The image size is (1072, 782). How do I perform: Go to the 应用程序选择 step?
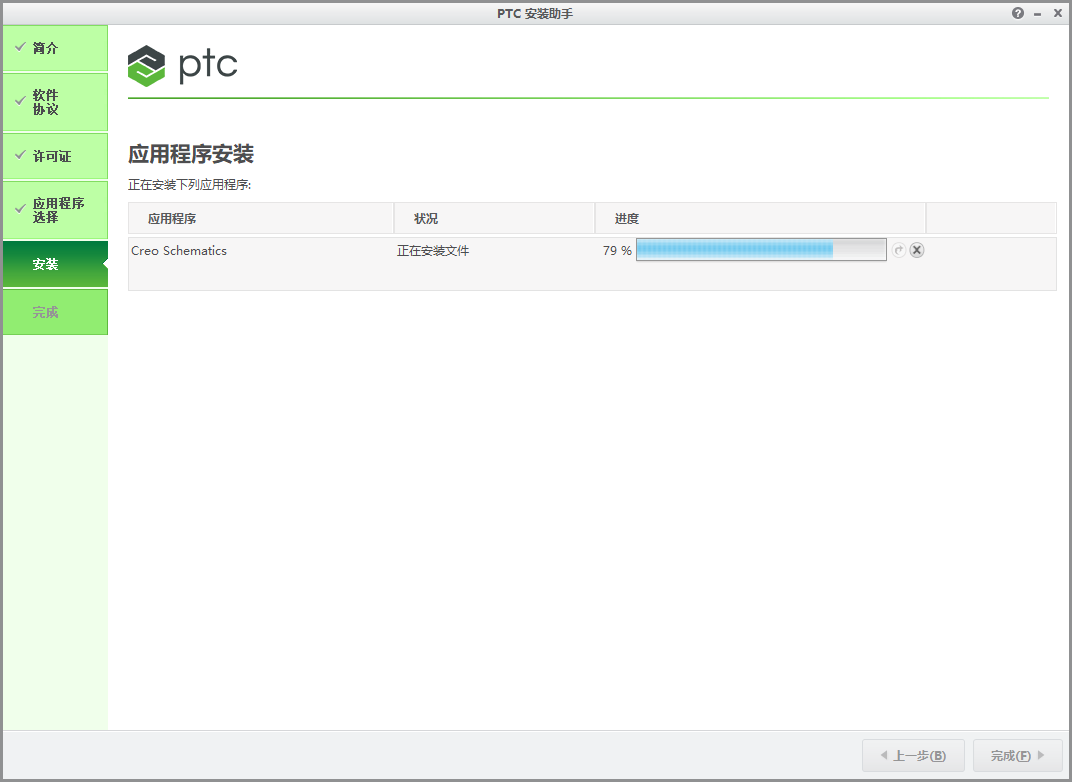55,210
